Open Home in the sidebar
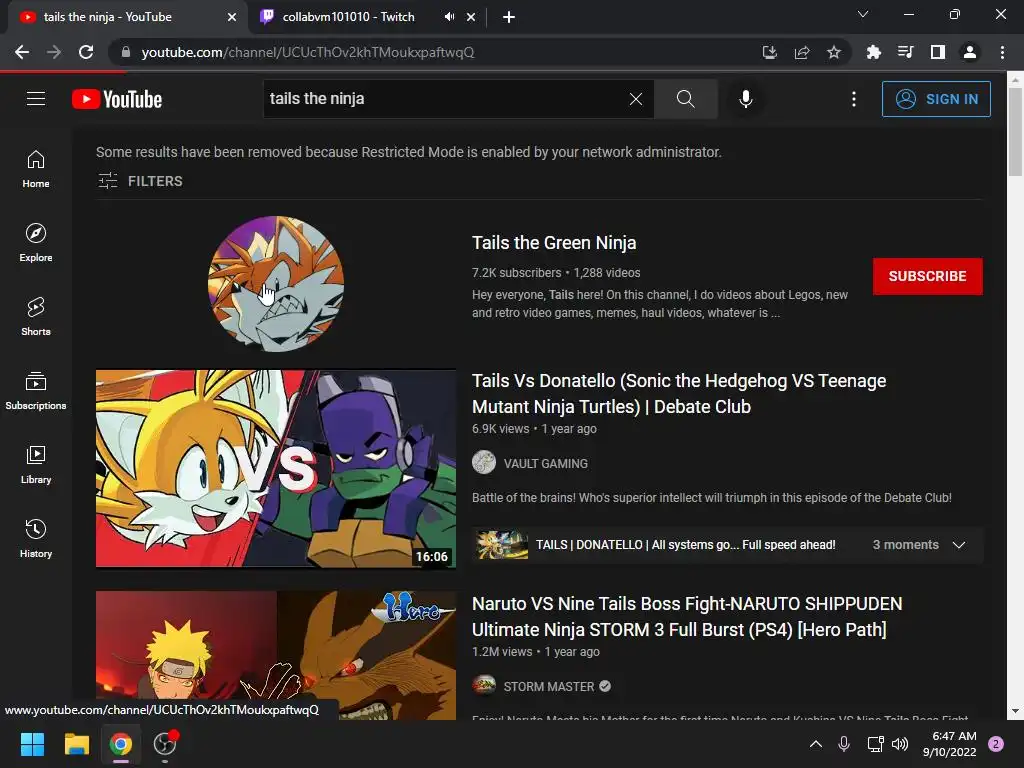The height and width of the screenshot is (768, 1024). [x=36, y=169]
